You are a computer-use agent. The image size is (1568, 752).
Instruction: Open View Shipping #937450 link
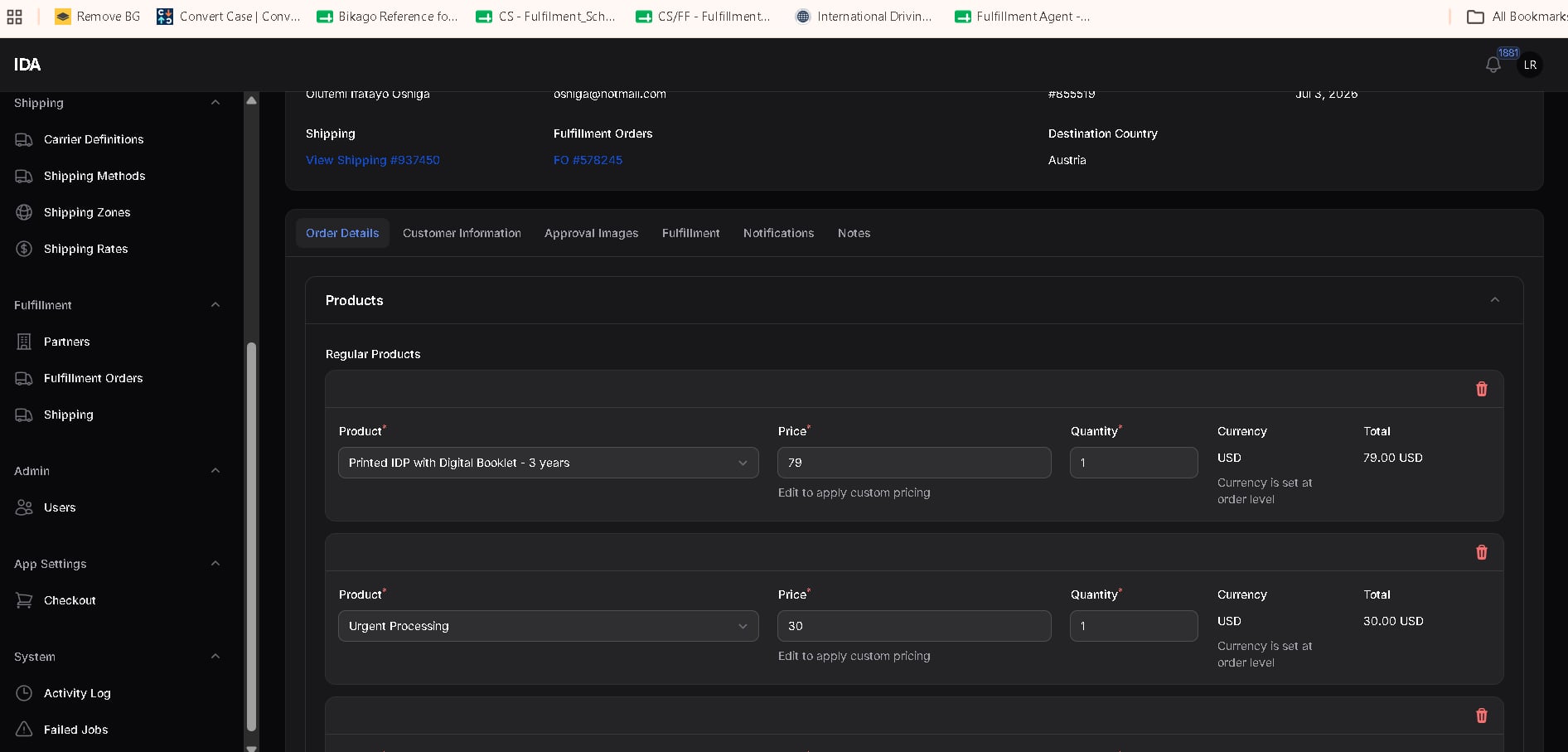373,160
